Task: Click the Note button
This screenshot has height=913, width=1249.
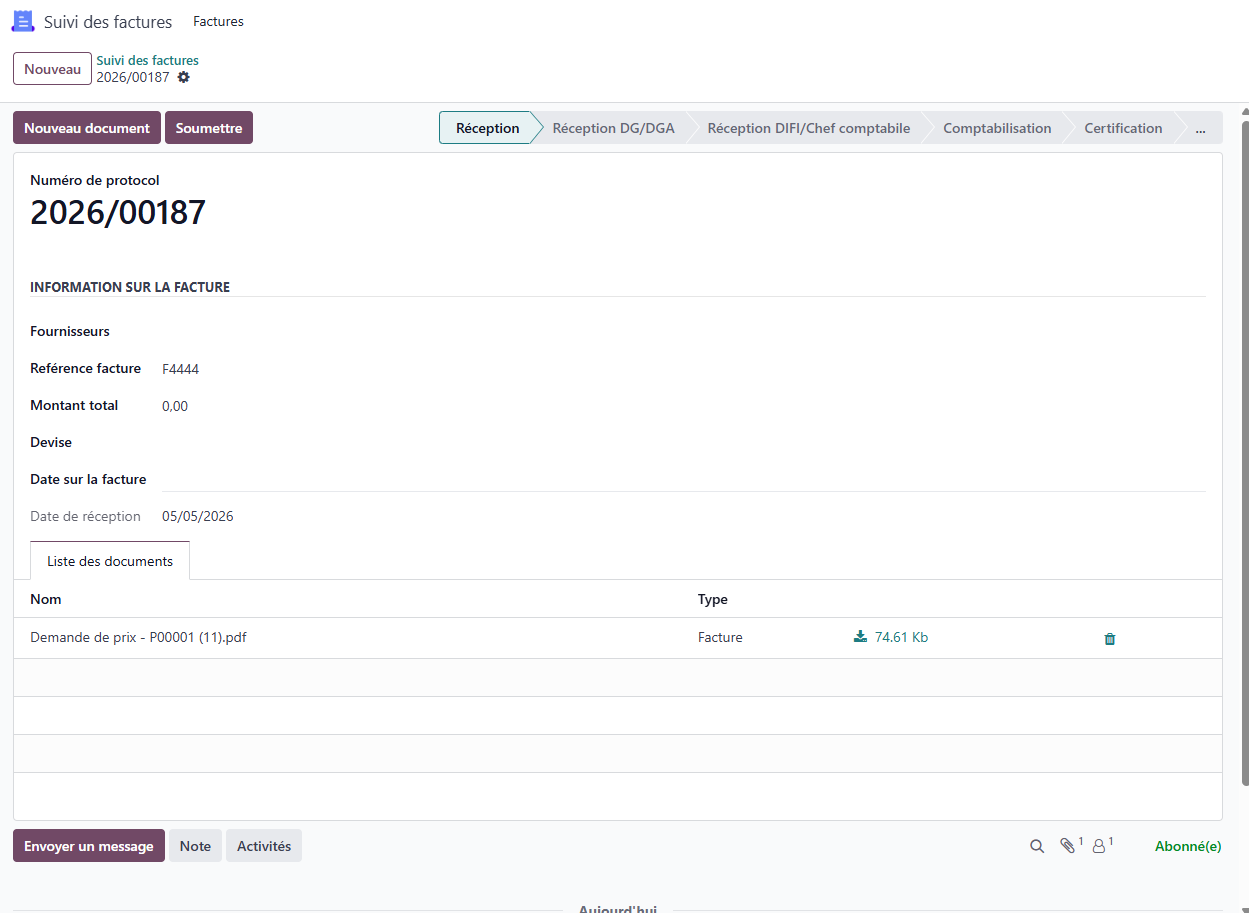Action: (x=195, y=846)
